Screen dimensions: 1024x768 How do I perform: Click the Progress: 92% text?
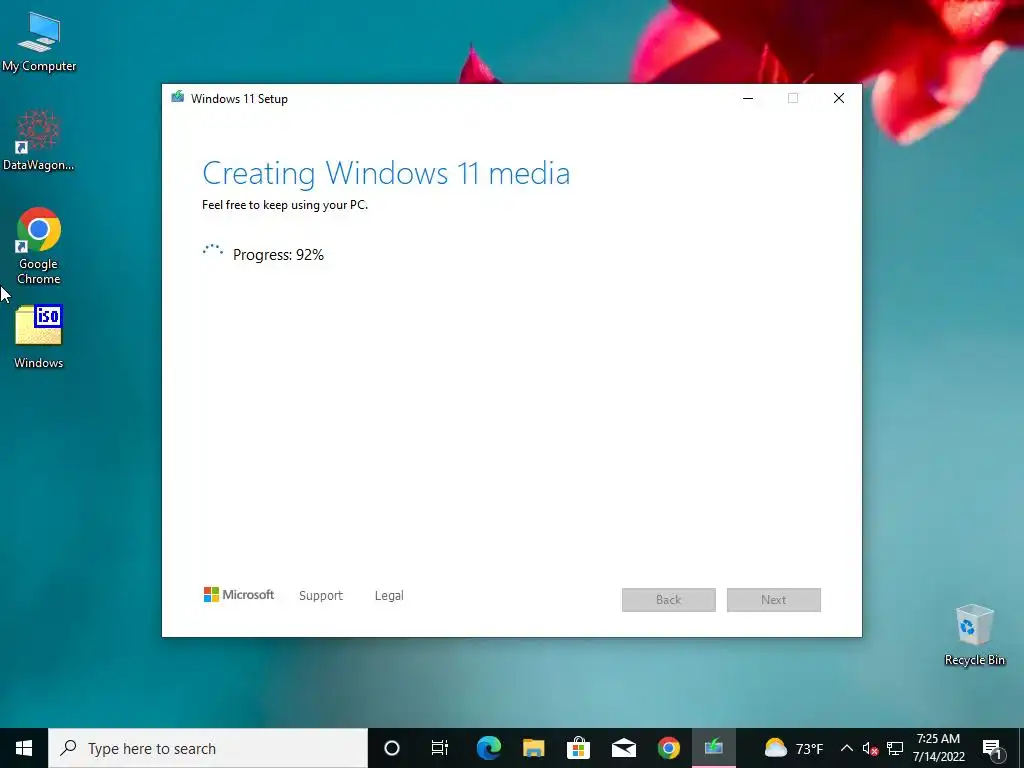pos(278,255)
